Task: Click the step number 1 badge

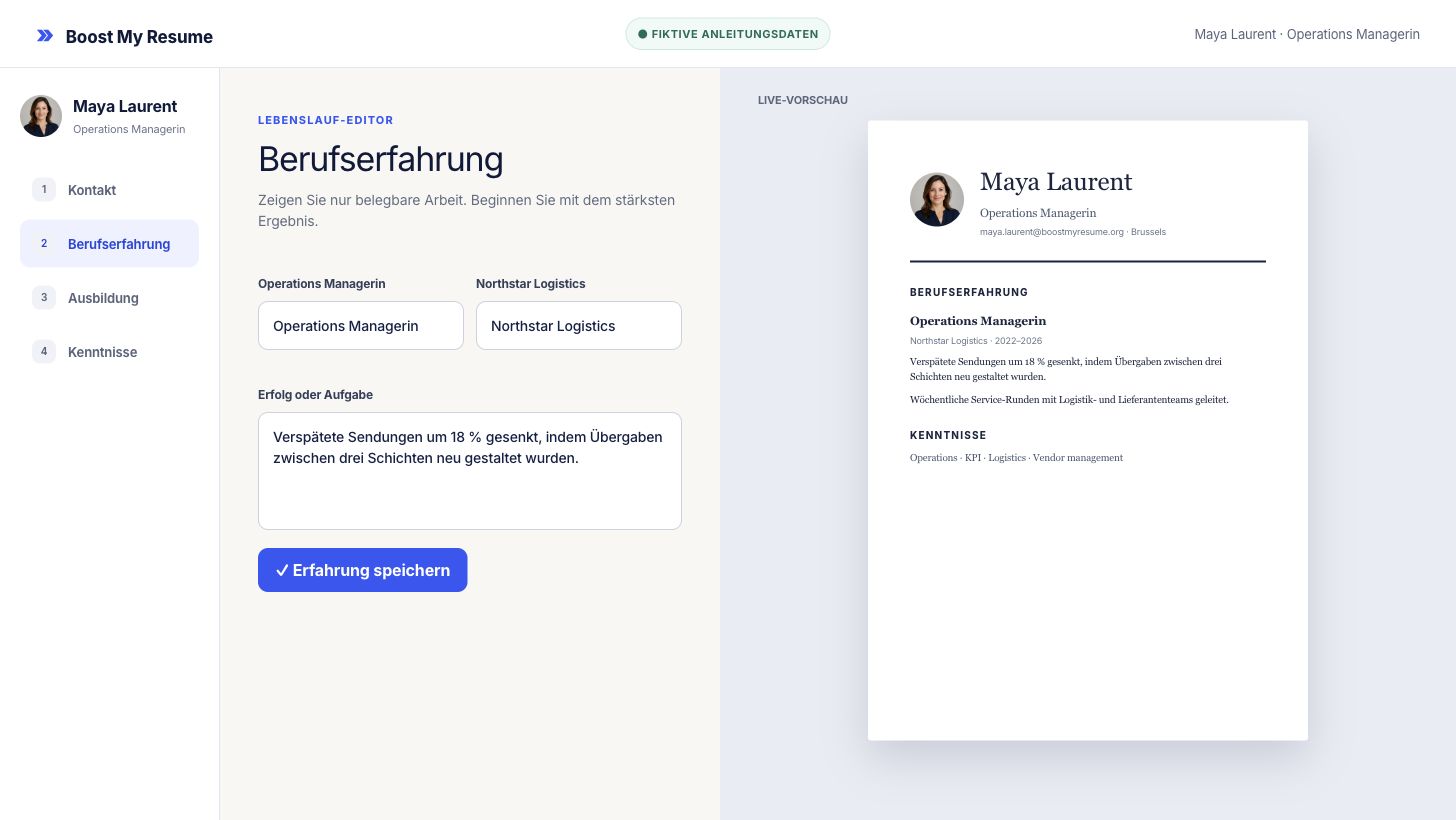Action: [44, 189]
